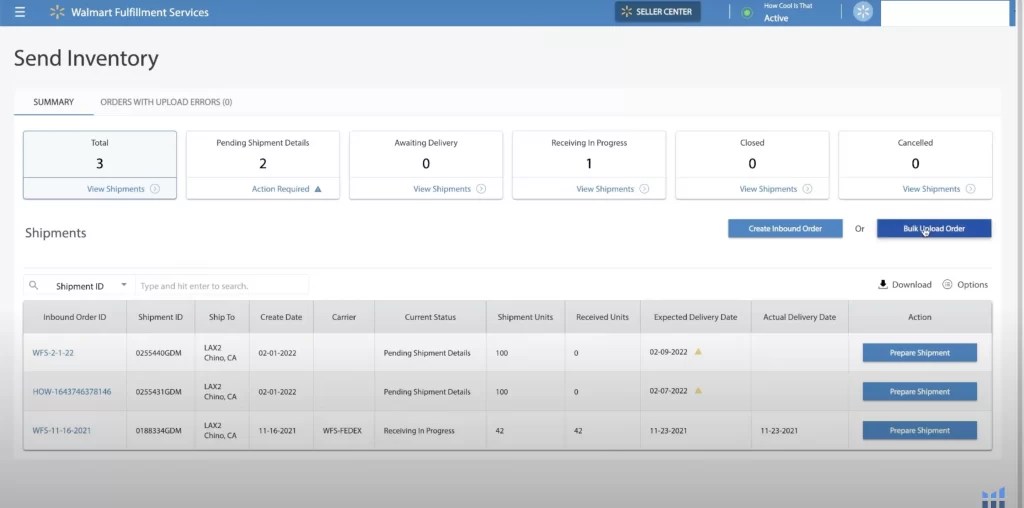Click arrow icon in Receiving In Progress card
The image size is (1024, 508).
645,189
